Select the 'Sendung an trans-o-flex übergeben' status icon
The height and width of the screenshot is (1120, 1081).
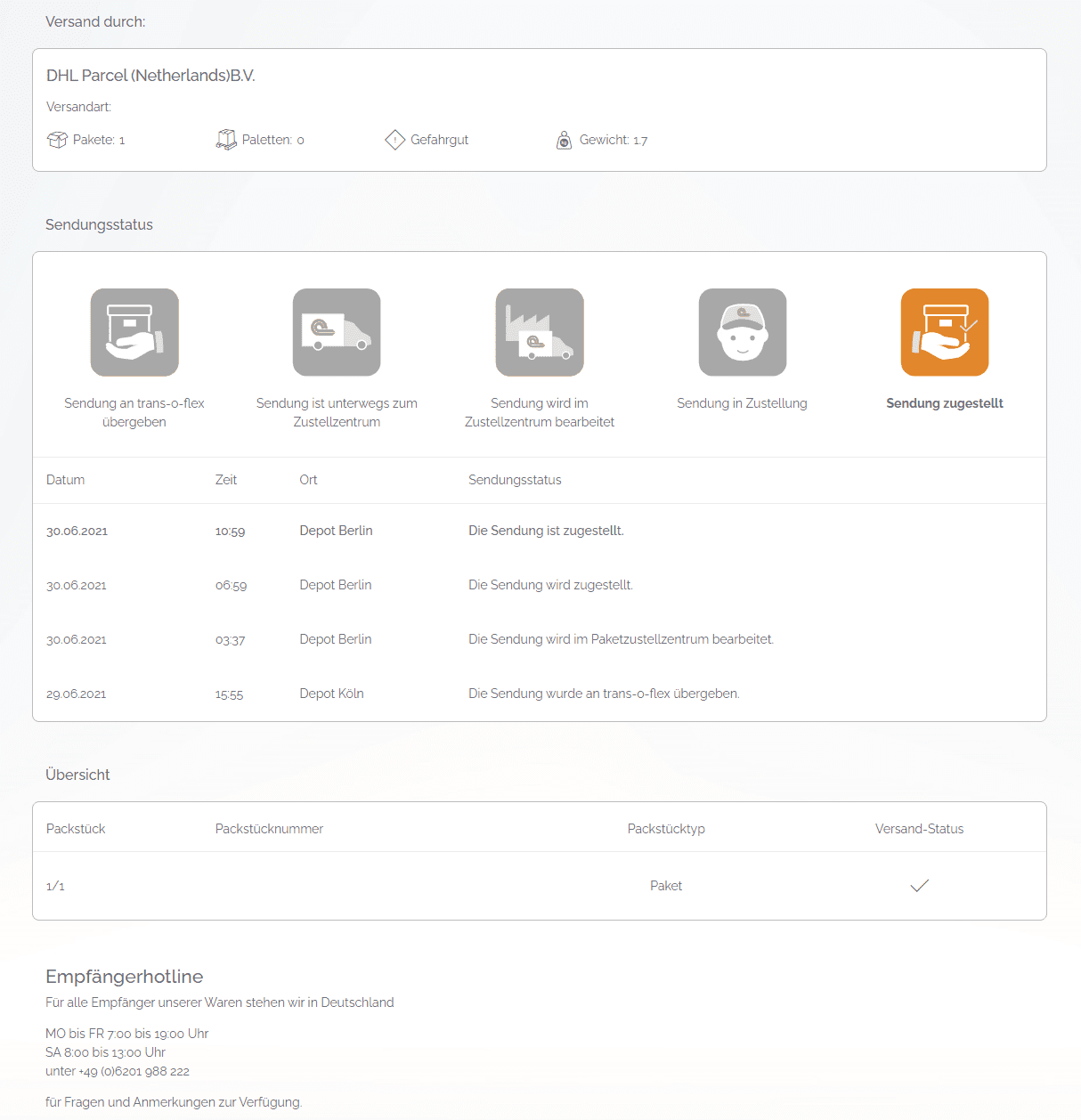click(134, 332)
